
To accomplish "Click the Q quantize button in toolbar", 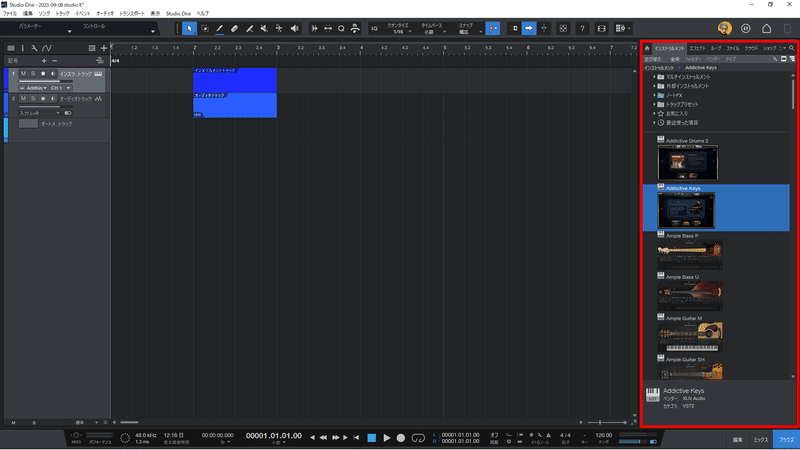I will (x=341, y=29).
